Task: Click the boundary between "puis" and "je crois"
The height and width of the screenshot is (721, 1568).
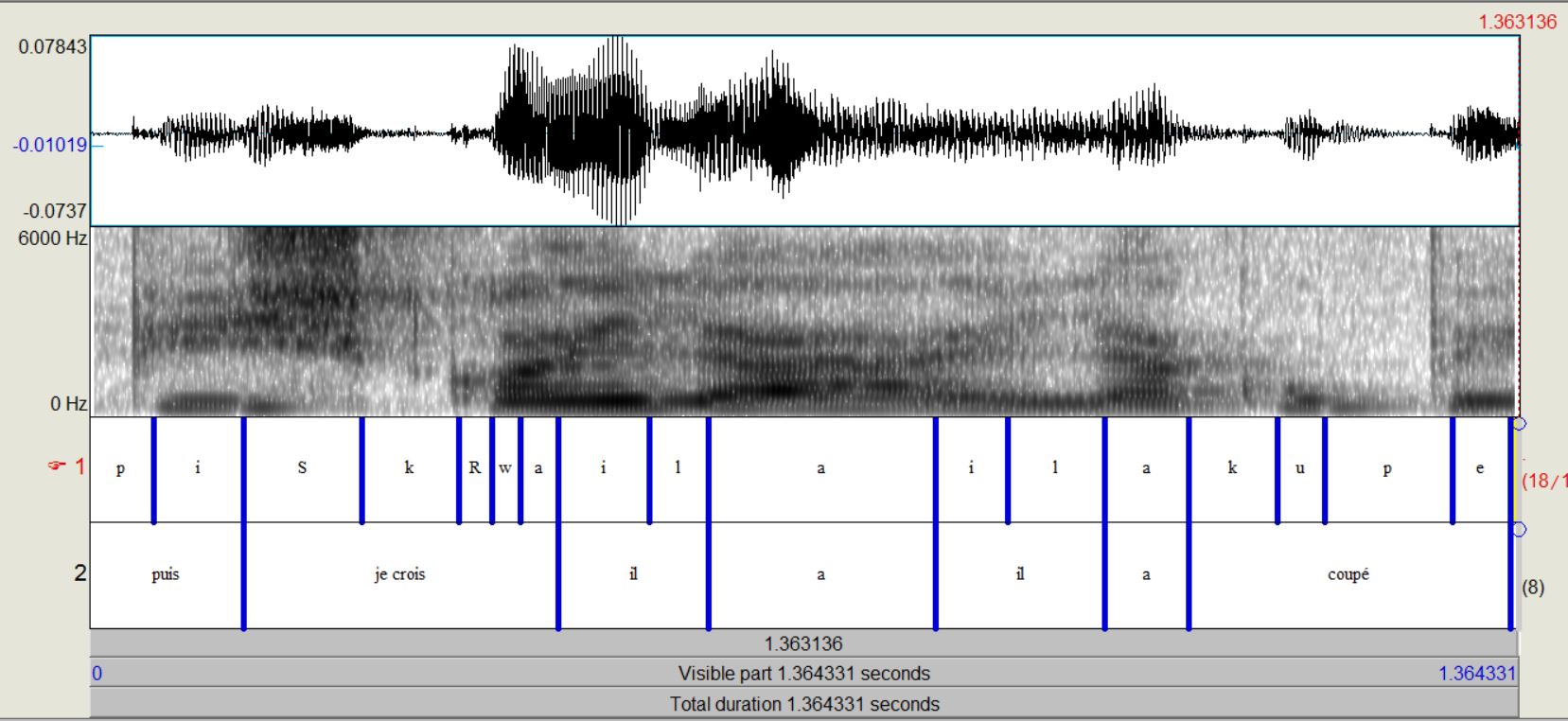Action: [244, 577]
